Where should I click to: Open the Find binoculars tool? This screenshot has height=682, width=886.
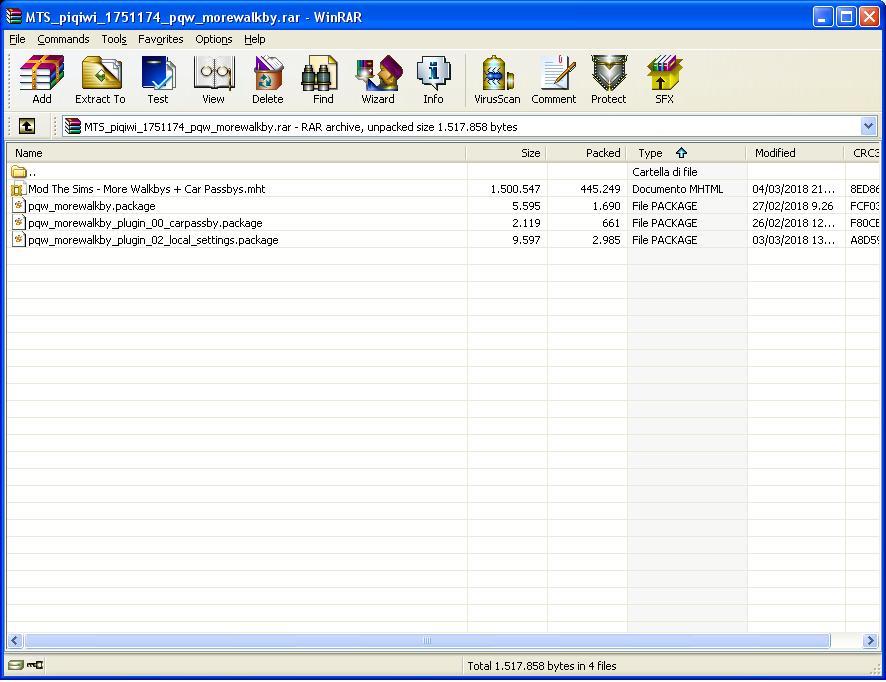[x=323, y=80]
